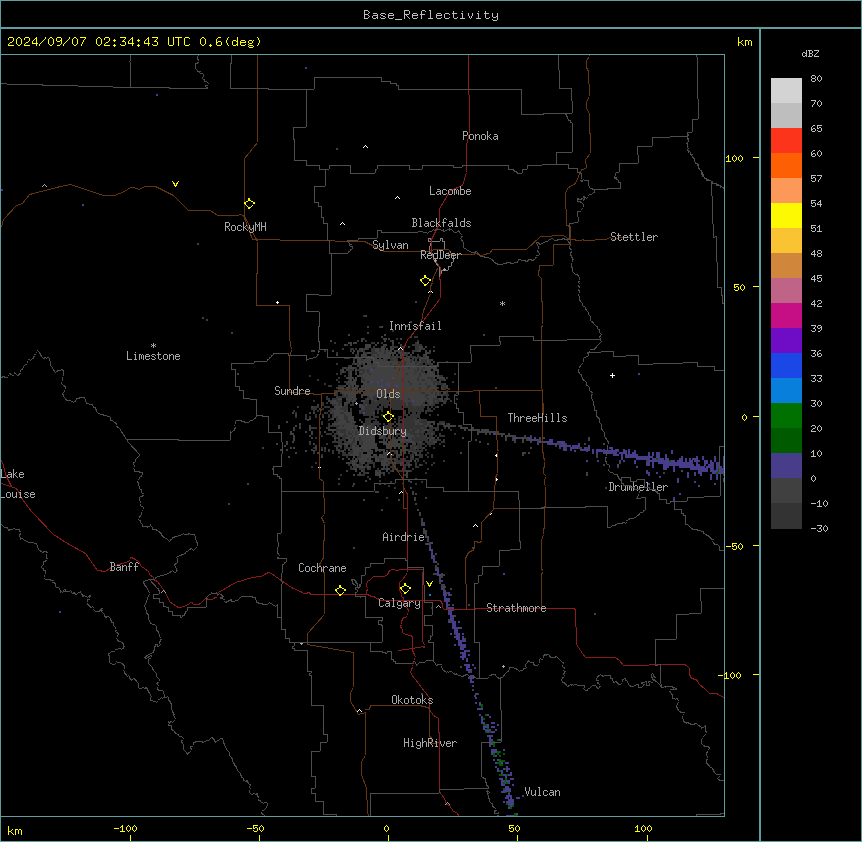The image size is (862, 842).
Task: Click the RockyMH label
Action: pyautogui.click(x=245, y=227)
